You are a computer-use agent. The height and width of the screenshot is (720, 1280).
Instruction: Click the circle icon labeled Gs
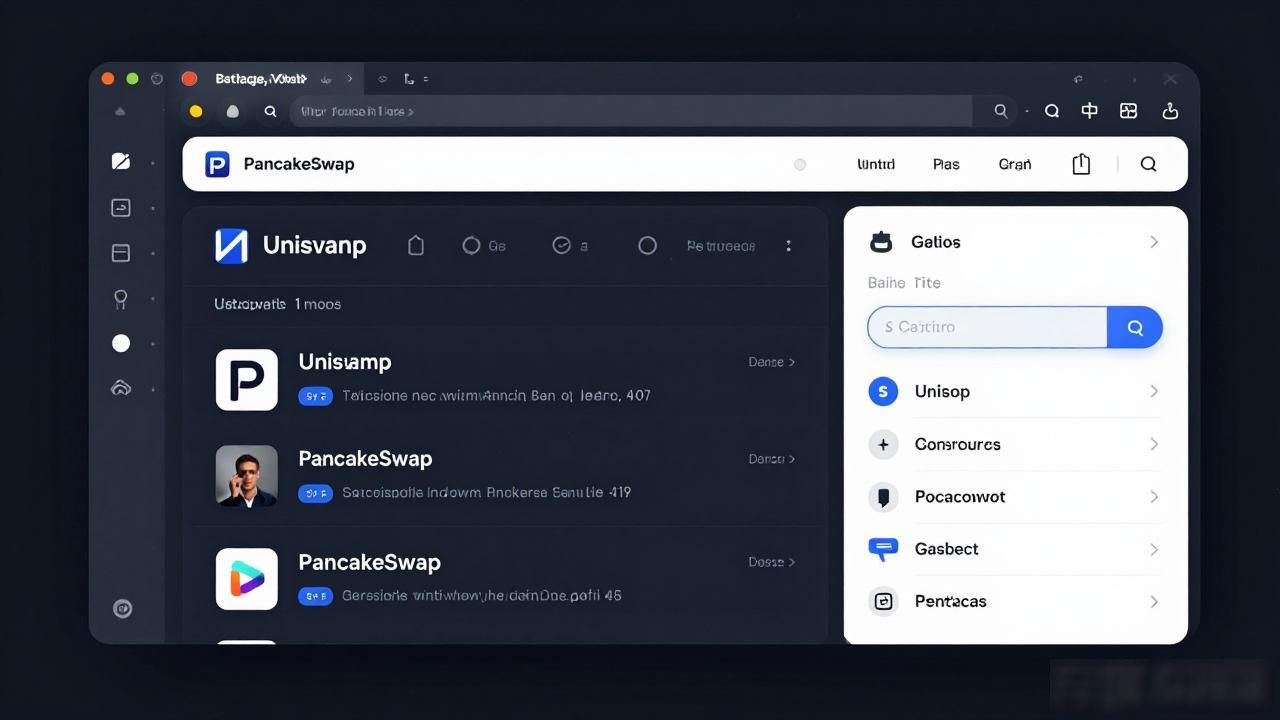(x=471, y=245)
